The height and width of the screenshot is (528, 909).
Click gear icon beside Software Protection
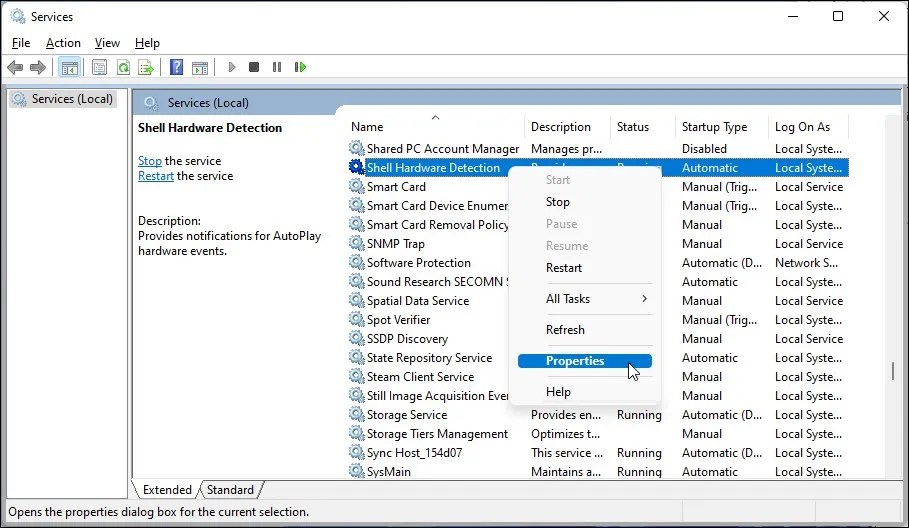357,263
